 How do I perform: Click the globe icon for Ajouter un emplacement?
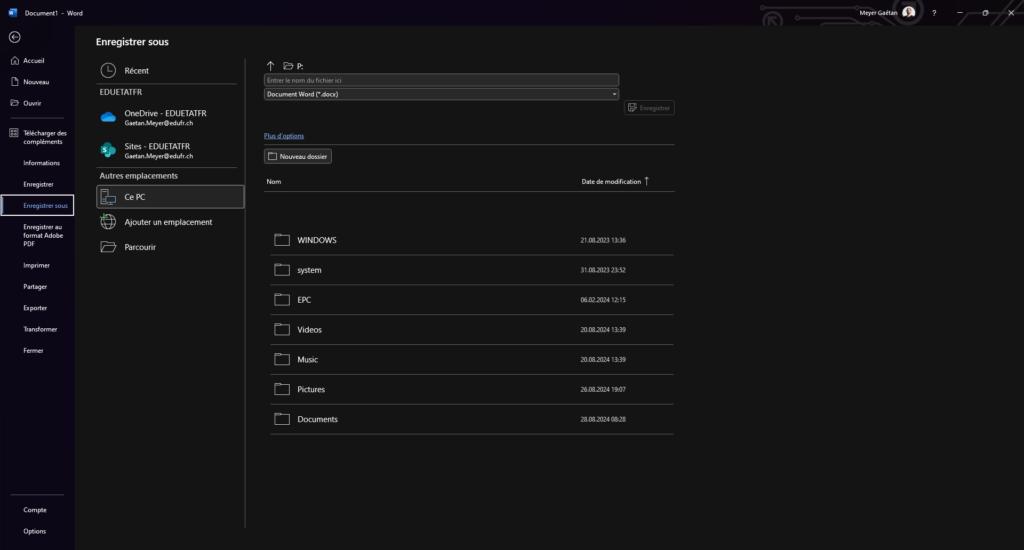pos(108,221)
